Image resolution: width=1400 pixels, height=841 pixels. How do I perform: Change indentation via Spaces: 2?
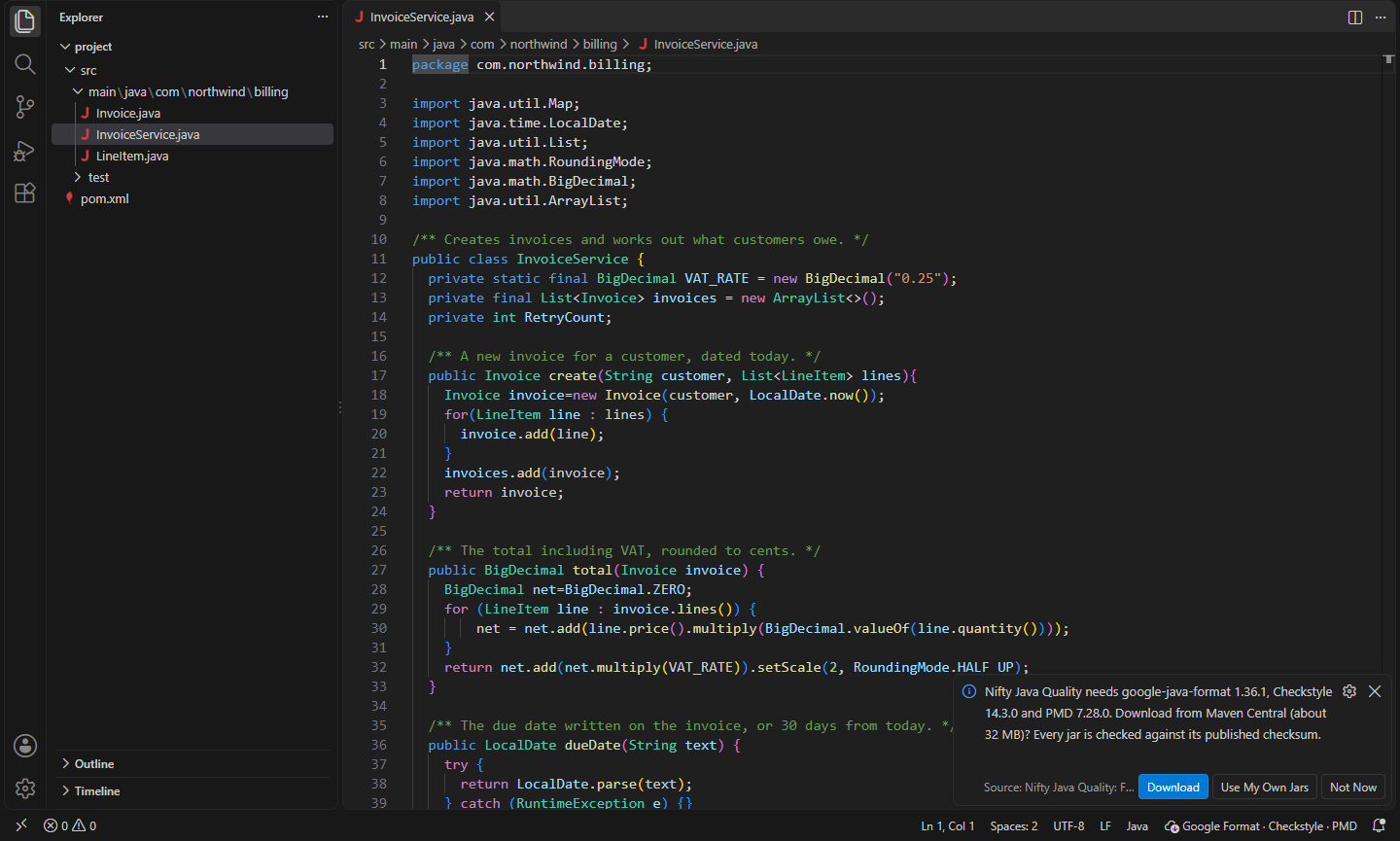click(x=1014, y=825)
